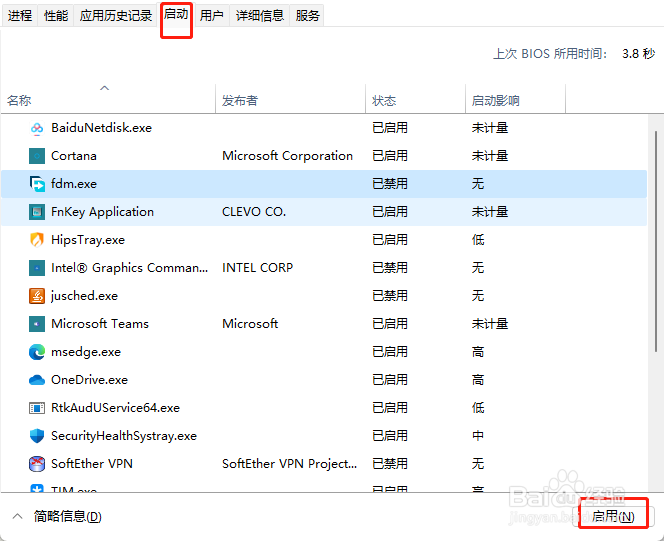The height and width of the screenshot is (541, 664).
Task: Click the chevron beside 简略信息
Action: coord(17,516)
